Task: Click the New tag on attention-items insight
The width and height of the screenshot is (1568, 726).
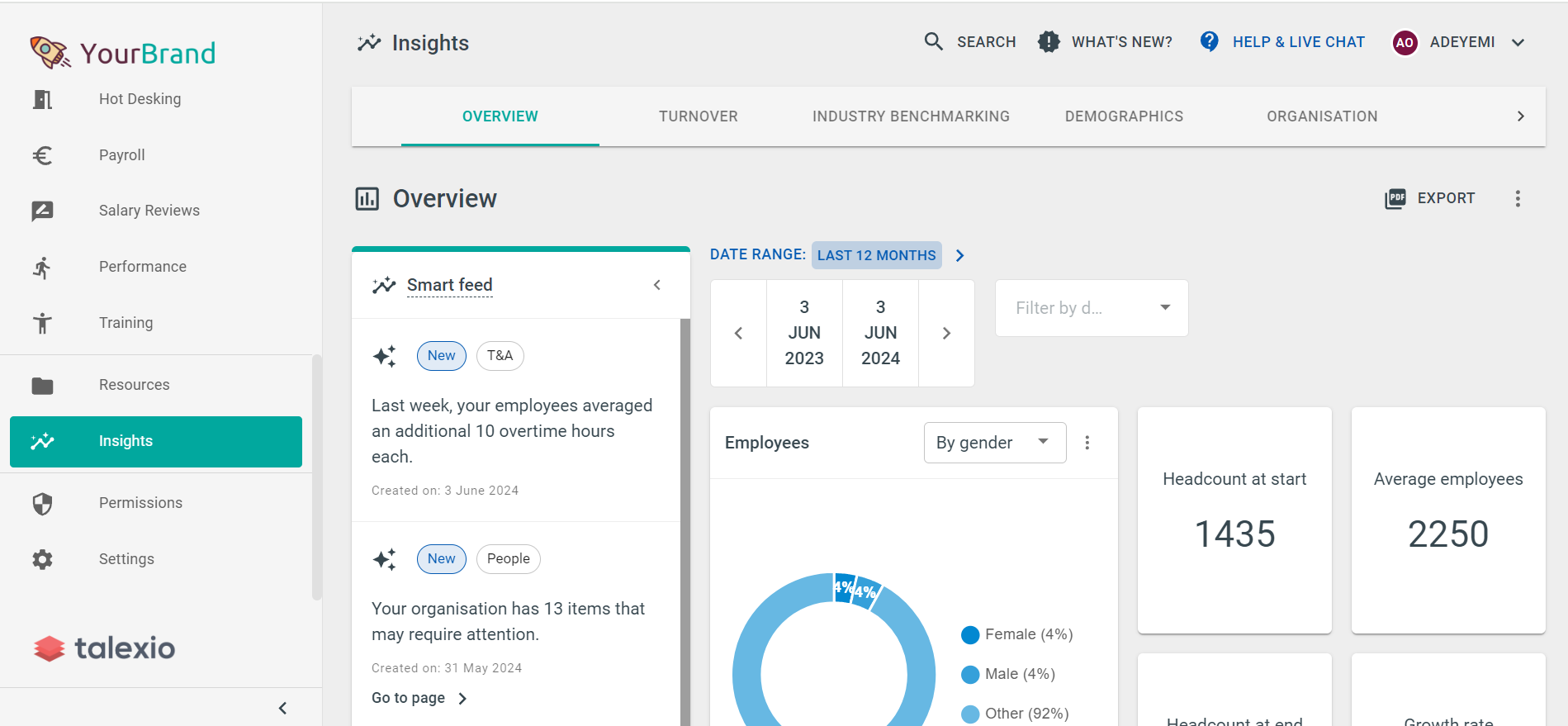Action: pos(442,559)
